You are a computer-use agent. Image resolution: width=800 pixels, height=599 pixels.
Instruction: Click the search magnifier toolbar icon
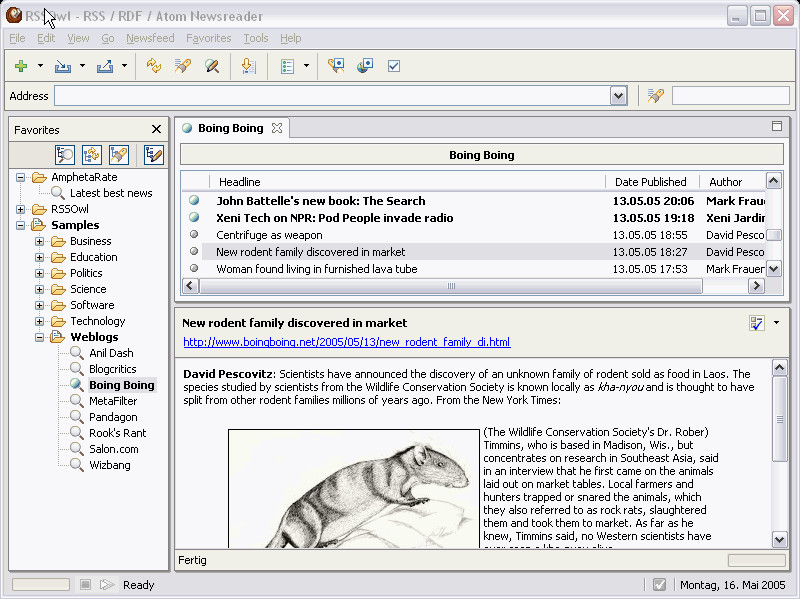coord(212,66)
